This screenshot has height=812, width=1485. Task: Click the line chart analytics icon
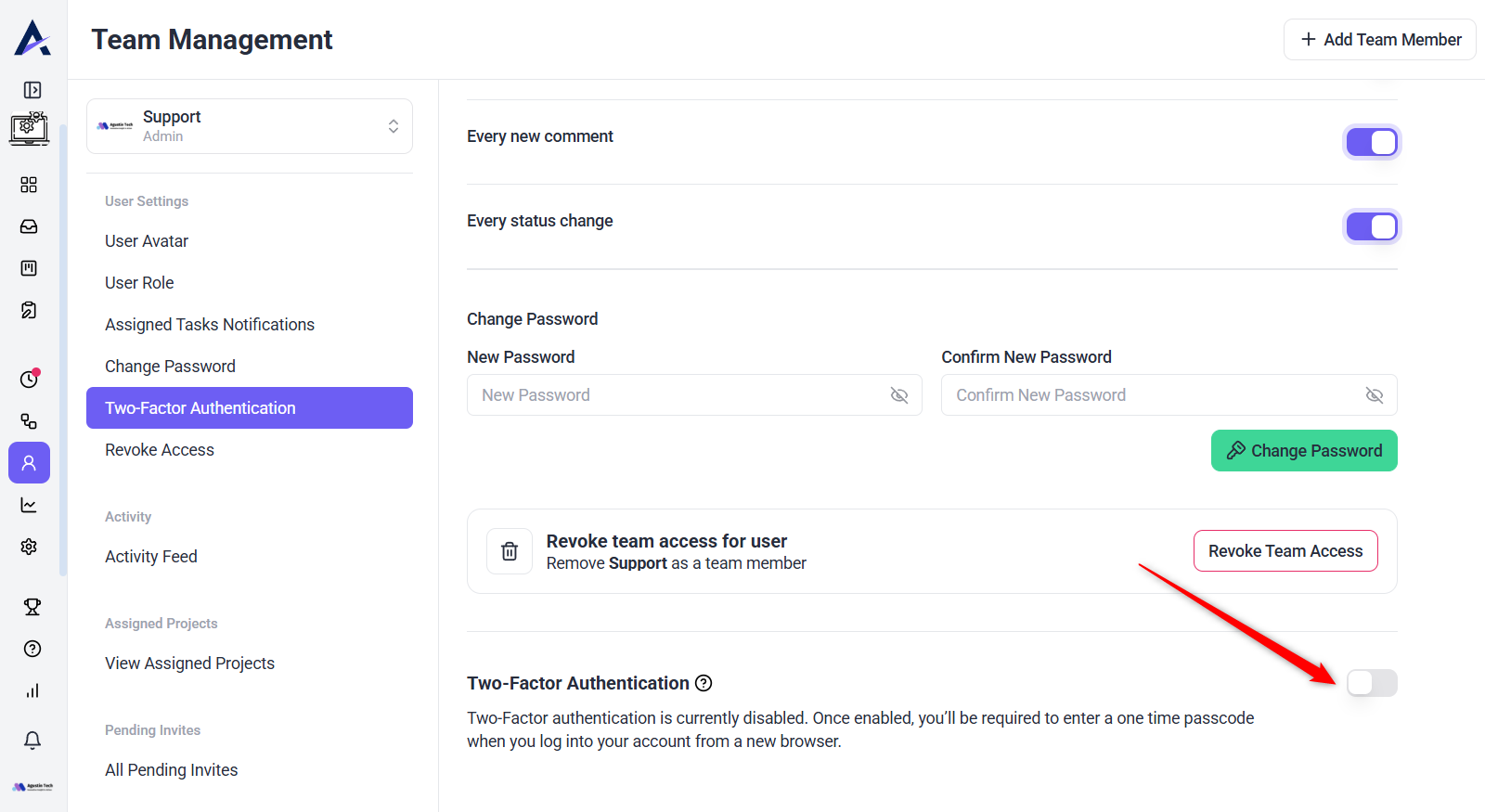click(x=29, y=505)
